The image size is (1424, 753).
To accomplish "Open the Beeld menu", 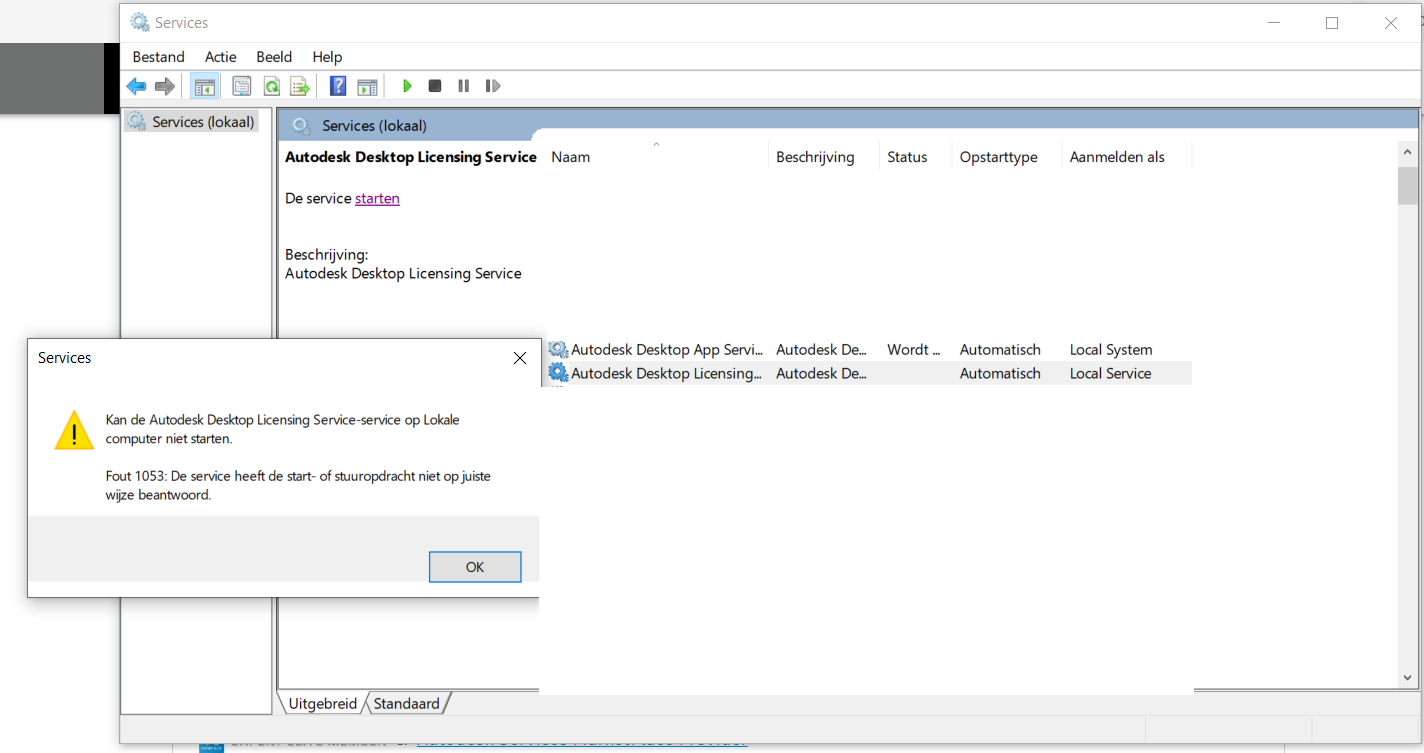I will (x=274, y=57).
